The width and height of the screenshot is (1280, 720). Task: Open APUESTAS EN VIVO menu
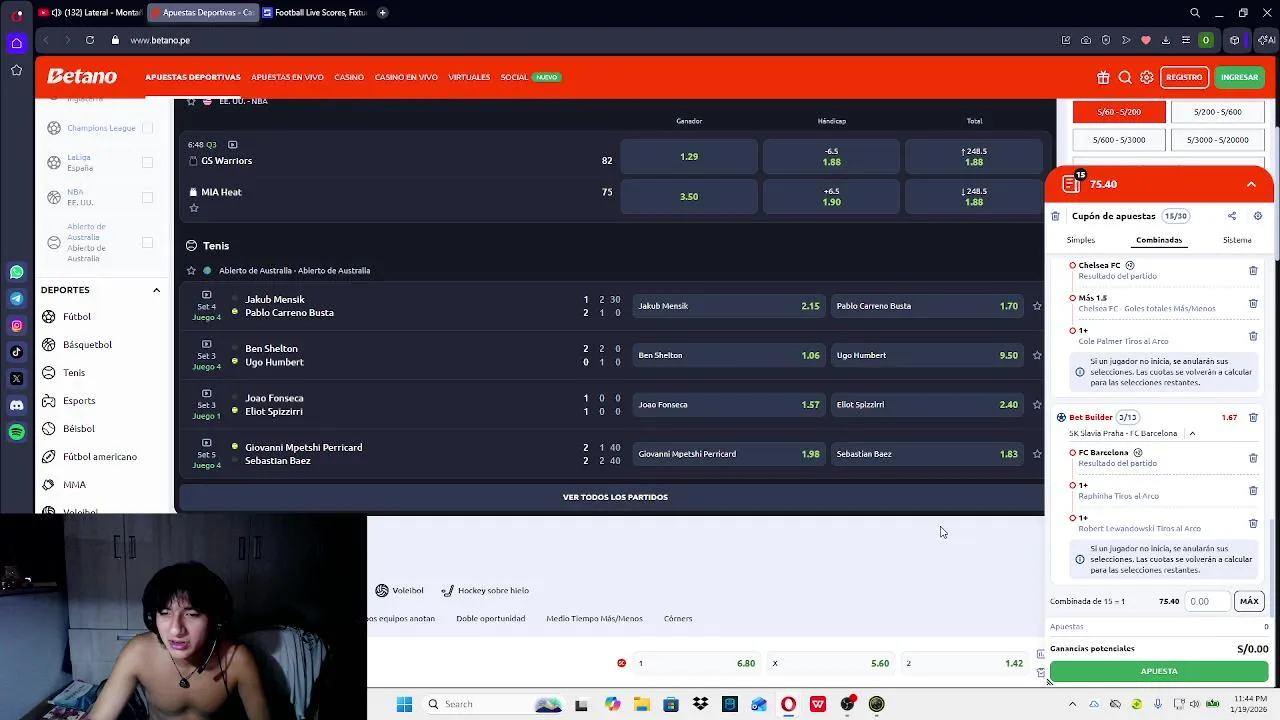[287, 77]
